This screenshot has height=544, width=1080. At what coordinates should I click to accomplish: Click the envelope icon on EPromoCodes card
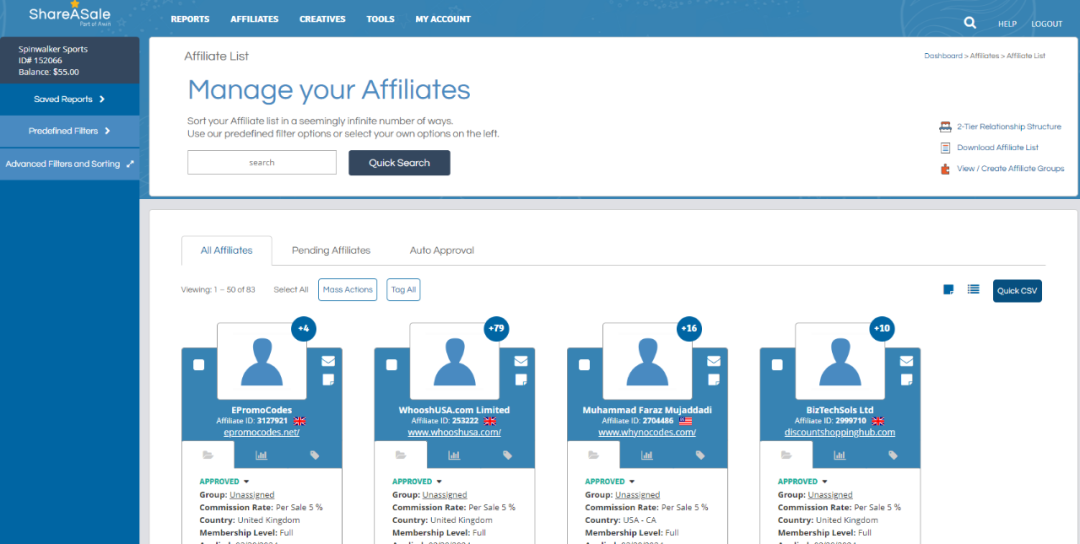pos(328,361)
